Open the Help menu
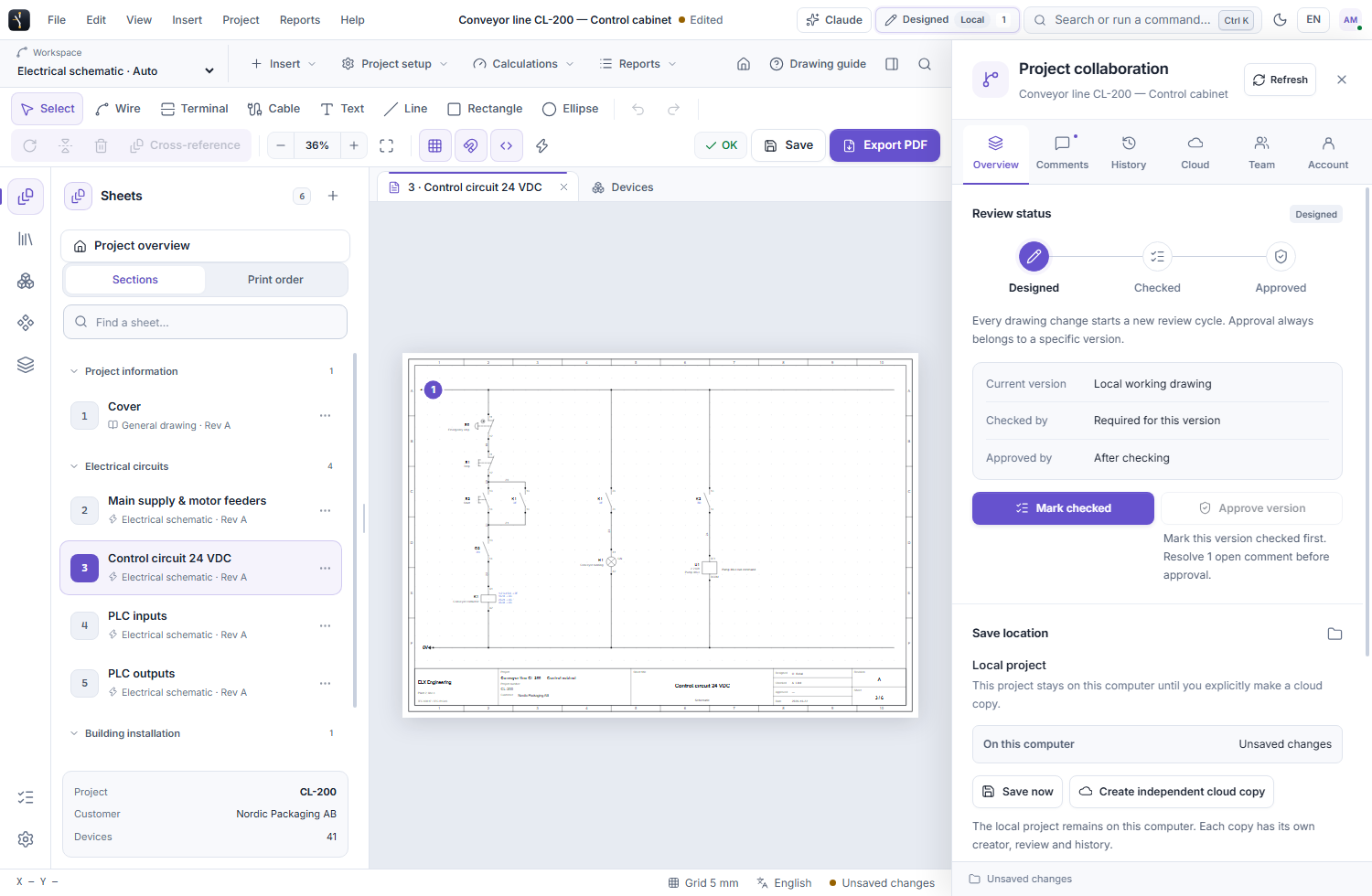 pos(352,20)
